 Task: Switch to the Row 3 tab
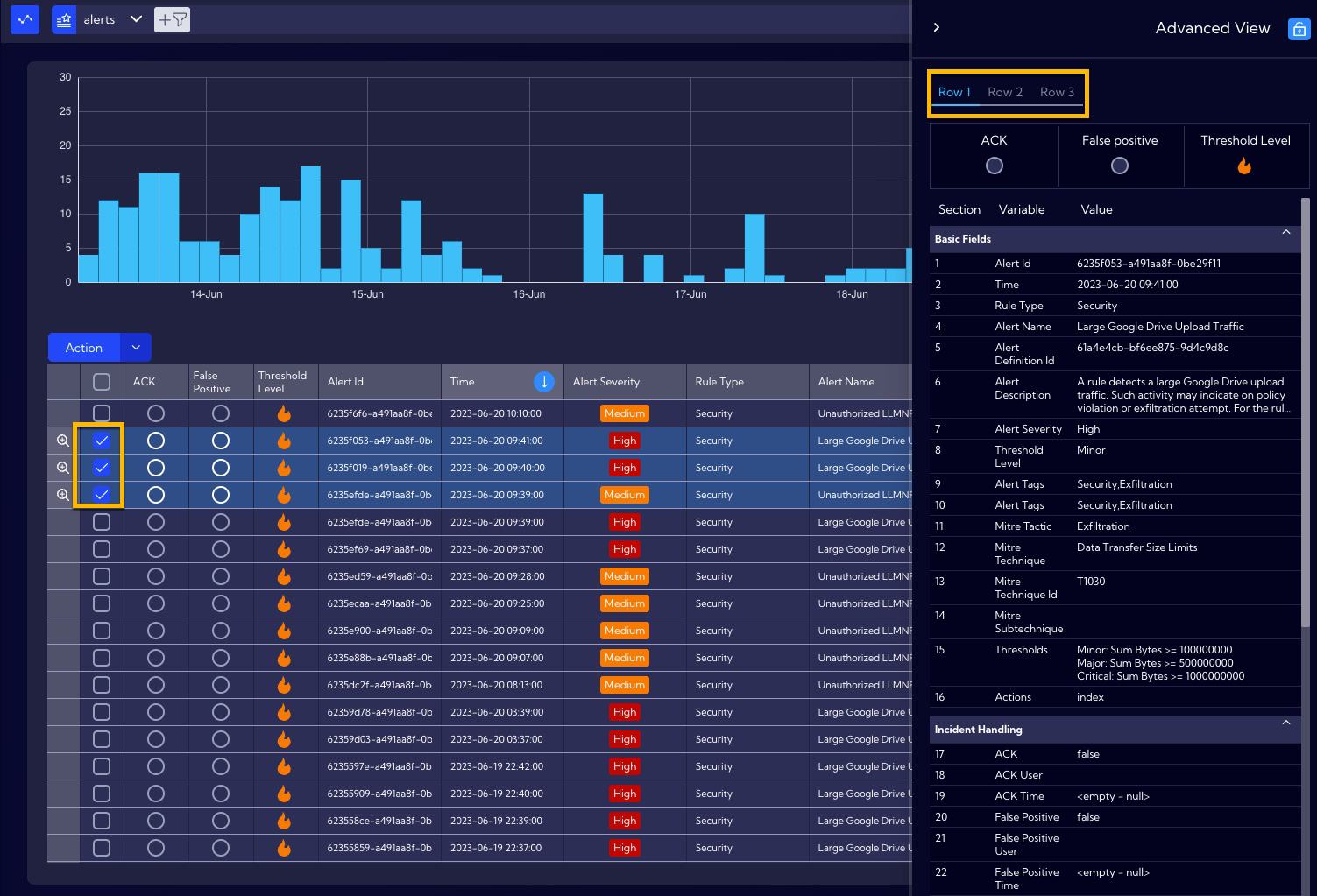coord(1057,92)
